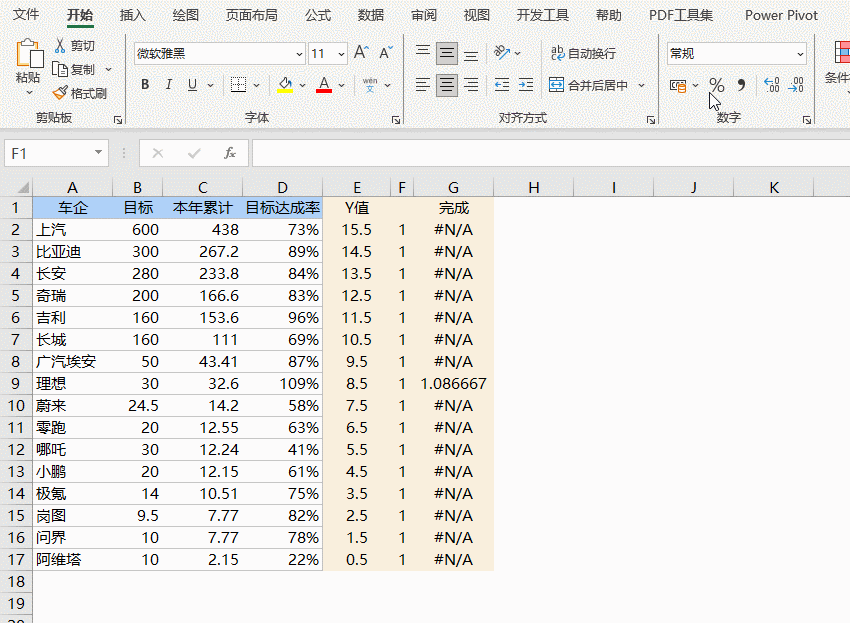
Task: Expand underline style arrow
Action: pyautogui.click(x=210, y=85)
